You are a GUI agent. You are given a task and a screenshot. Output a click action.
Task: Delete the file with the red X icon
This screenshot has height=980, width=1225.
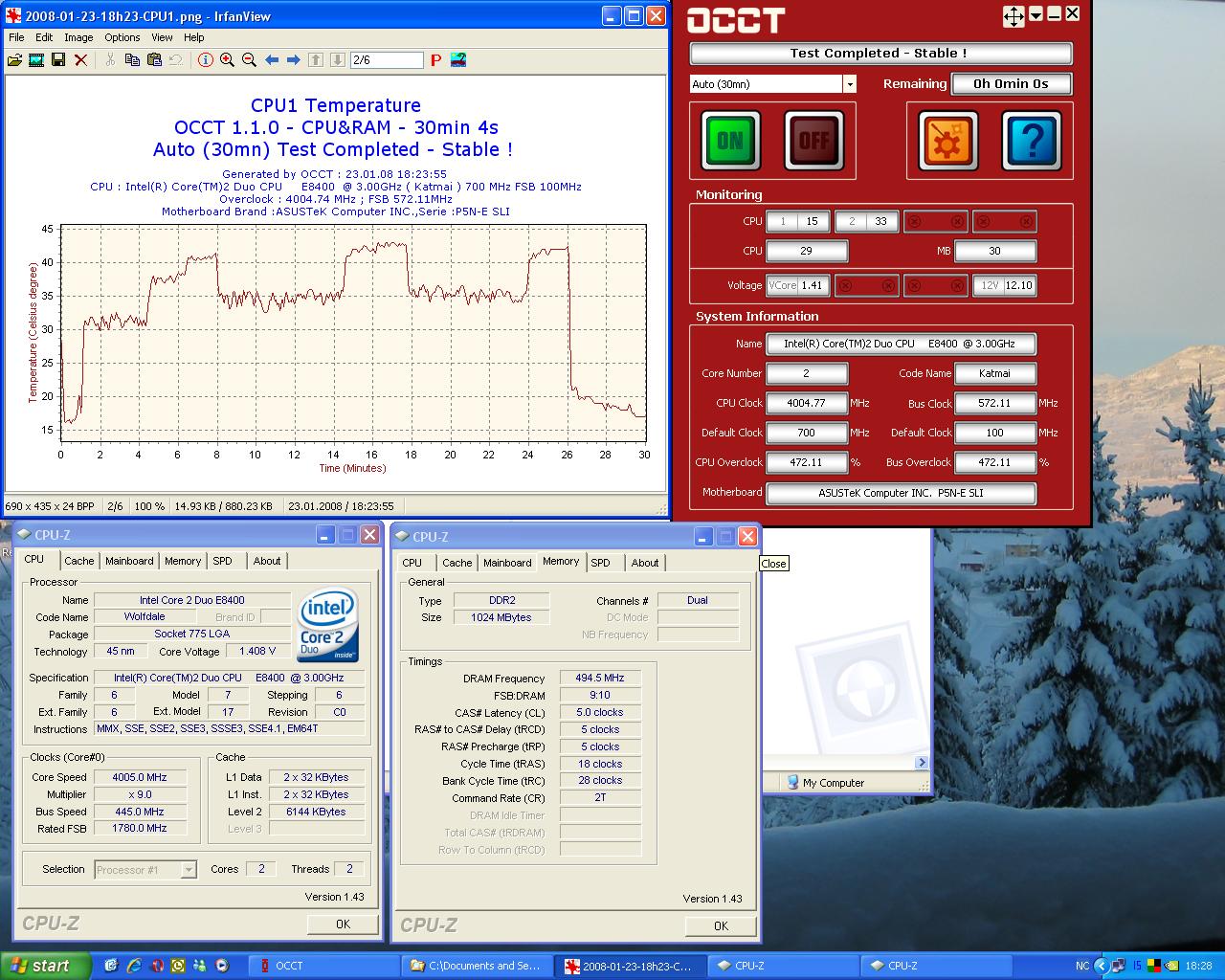click(x=81, y=60)
